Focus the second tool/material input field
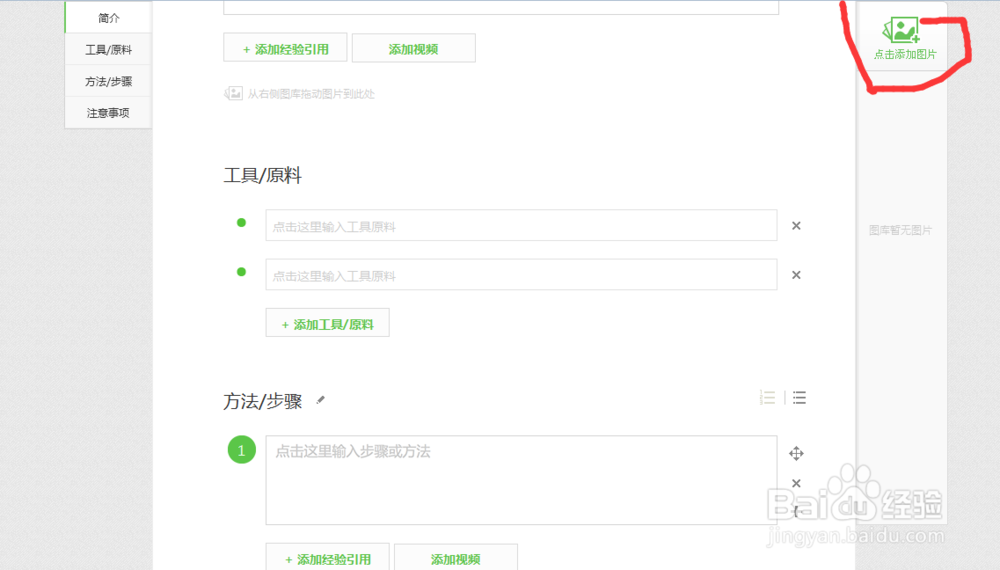This screenshot has height=570, width=1000. click(x=521, y=275)
